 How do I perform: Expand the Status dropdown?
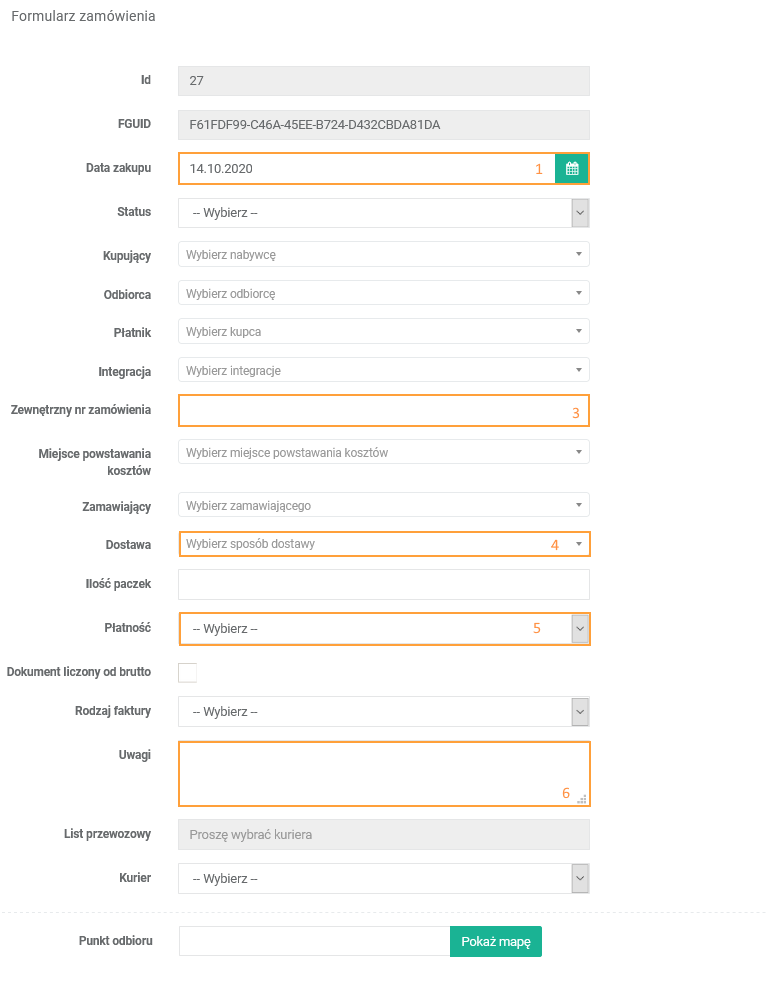pos(383,213)
